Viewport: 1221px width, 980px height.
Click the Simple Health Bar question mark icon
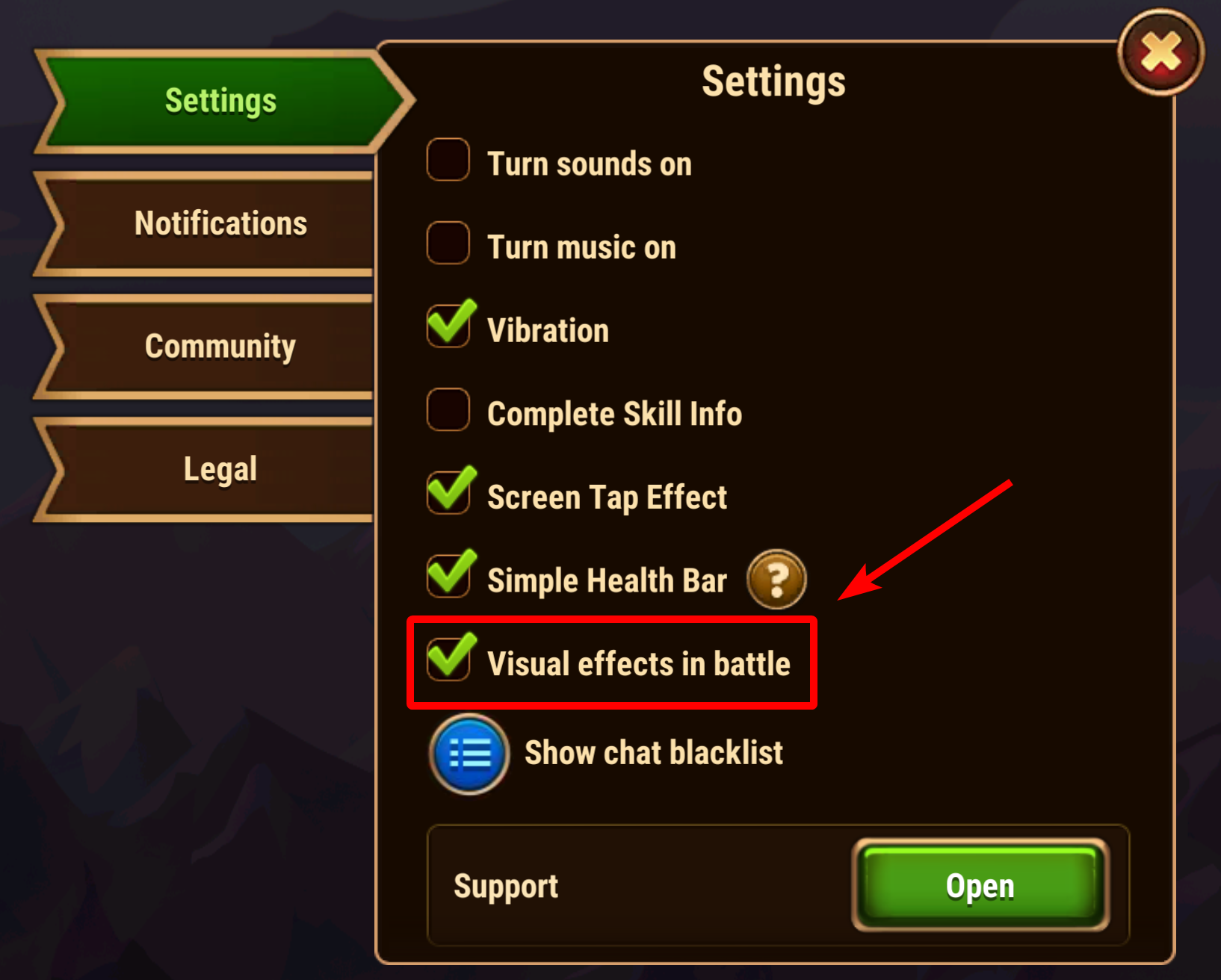[776, 579]
